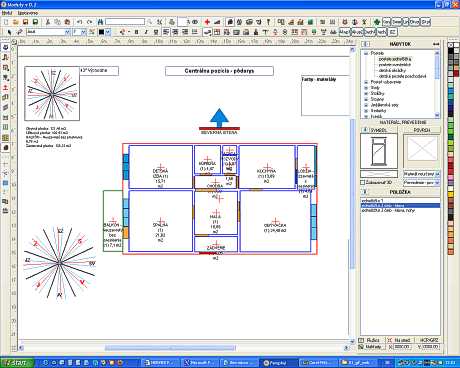The width and height of the screenshot is (460, 368).
Task: Toggle the Na střed checkbox
Action: (x=389, y=340)
